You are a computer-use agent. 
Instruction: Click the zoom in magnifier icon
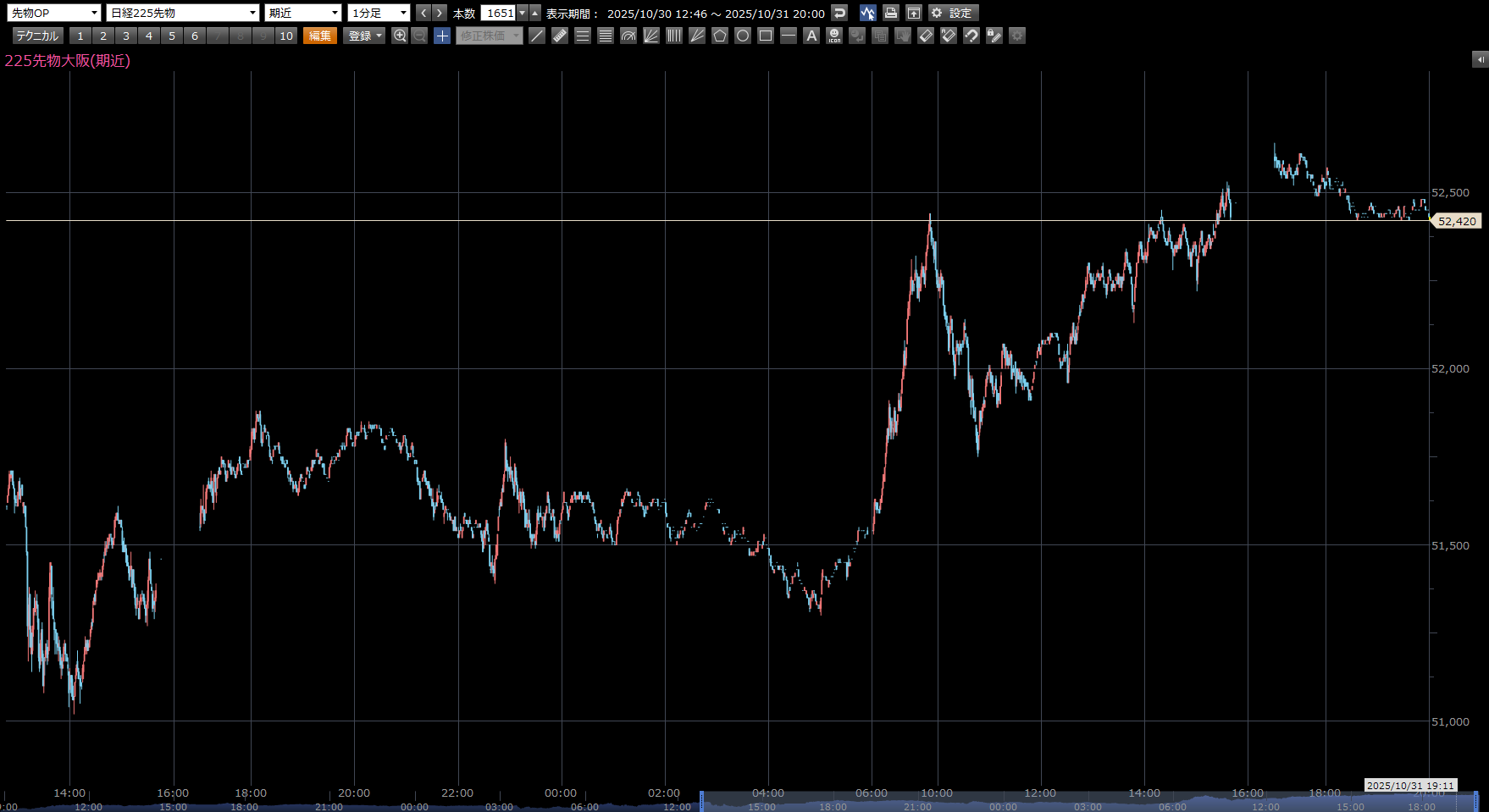[400, 36]
